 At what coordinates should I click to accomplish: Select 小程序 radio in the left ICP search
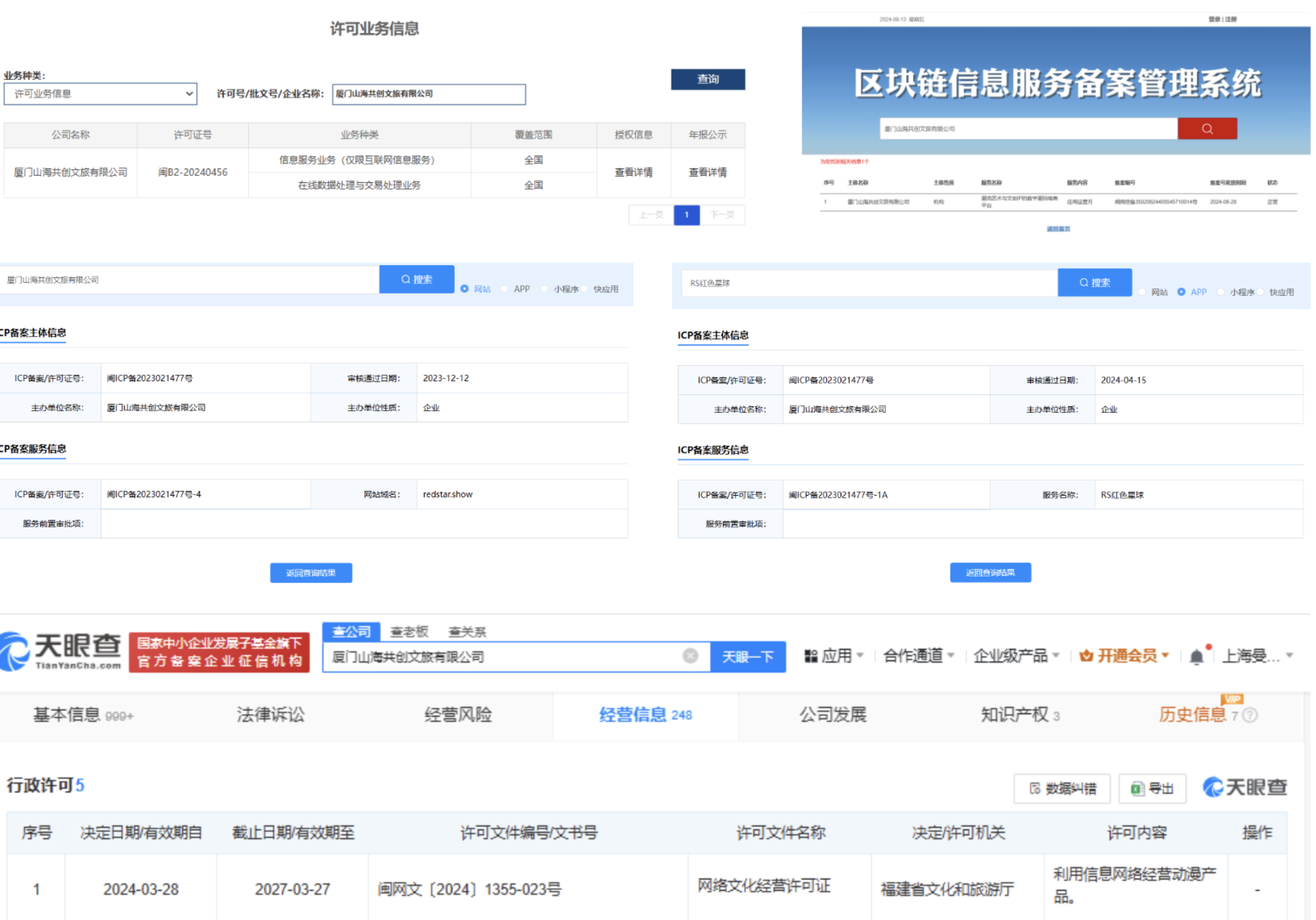pyautogui.click(x=544, y=289)
